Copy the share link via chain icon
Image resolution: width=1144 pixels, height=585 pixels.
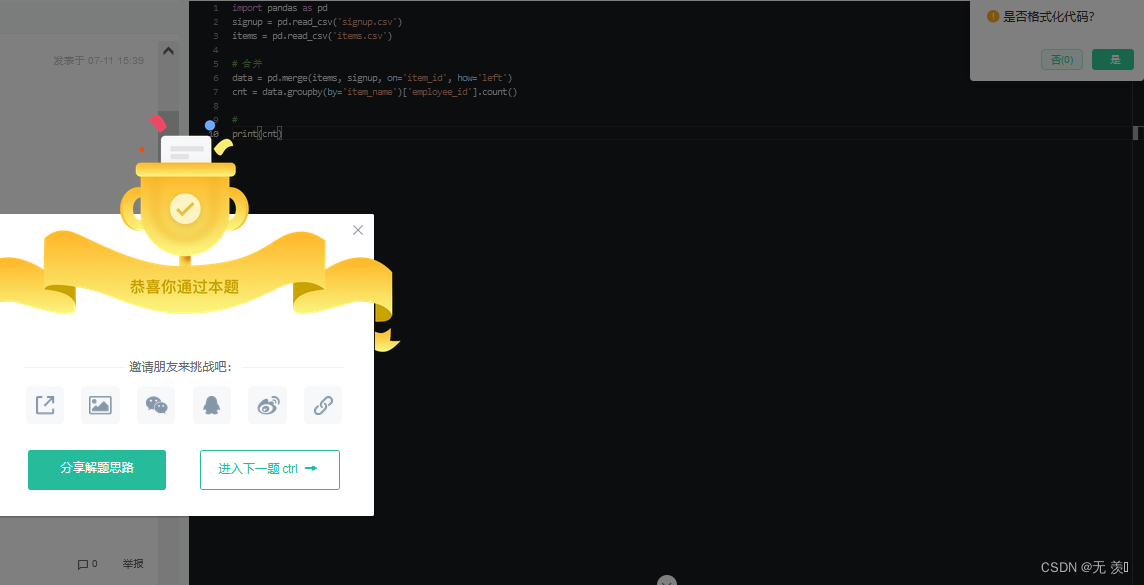(x=323, y=405)
